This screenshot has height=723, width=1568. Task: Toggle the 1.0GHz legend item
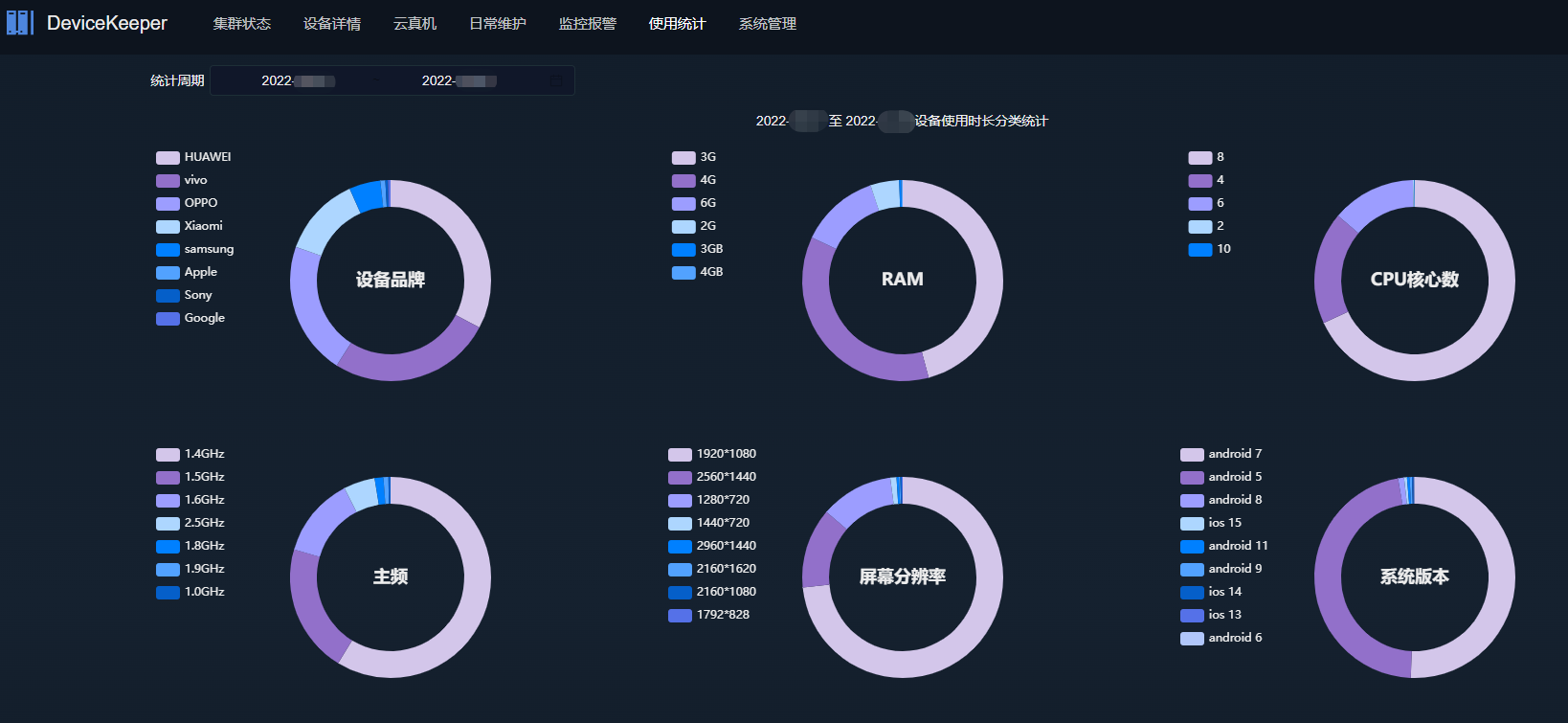point(190,592)
